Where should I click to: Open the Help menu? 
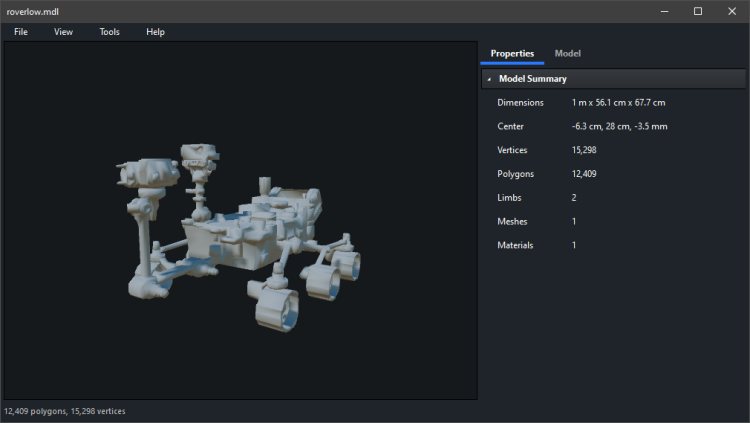155,32
